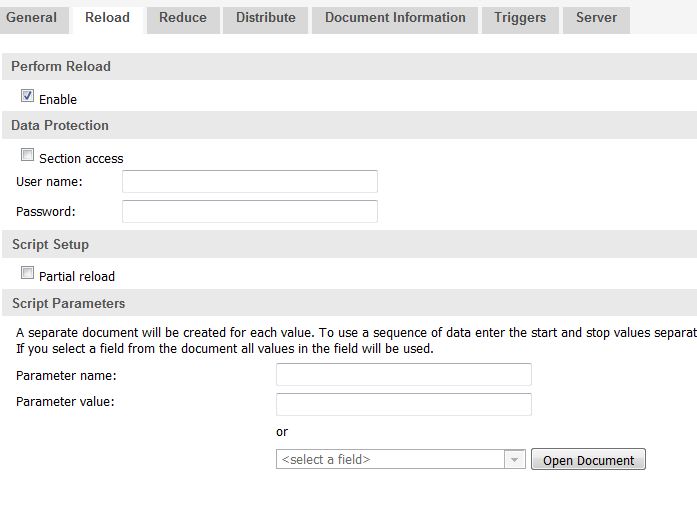697x519 pixels.
Task: Tick the Partial reload checkbox
Action: [x=28, y=273]
